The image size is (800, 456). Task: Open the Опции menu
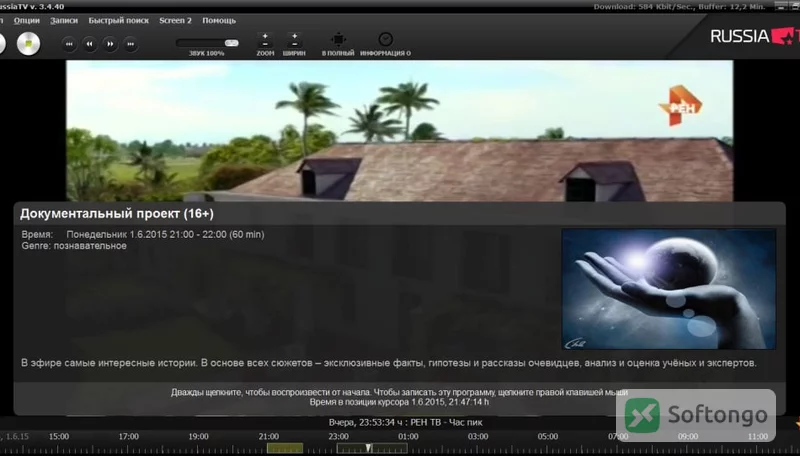(27, 20)
